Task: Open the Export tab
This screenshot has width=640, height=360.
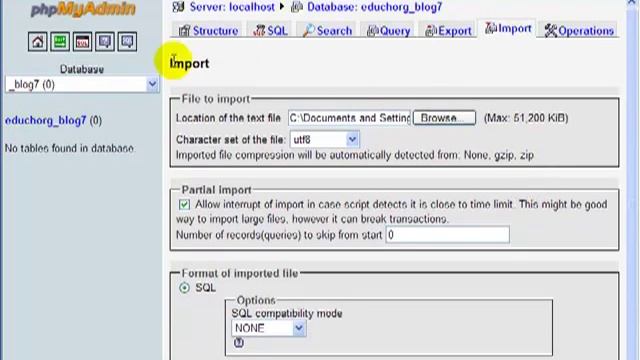Action: pos(448,31)
